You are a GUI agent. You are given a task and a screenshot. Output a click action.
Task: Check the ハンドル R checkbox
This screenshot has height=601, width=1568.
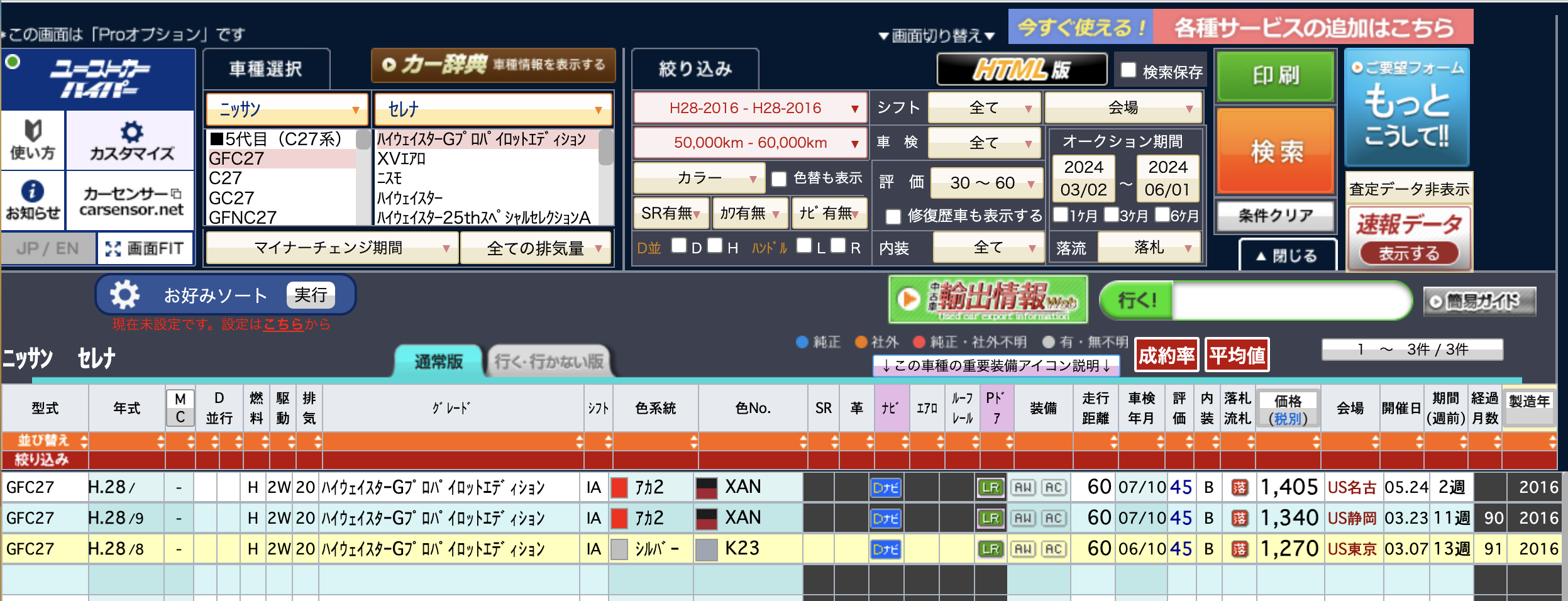(837, 245)
